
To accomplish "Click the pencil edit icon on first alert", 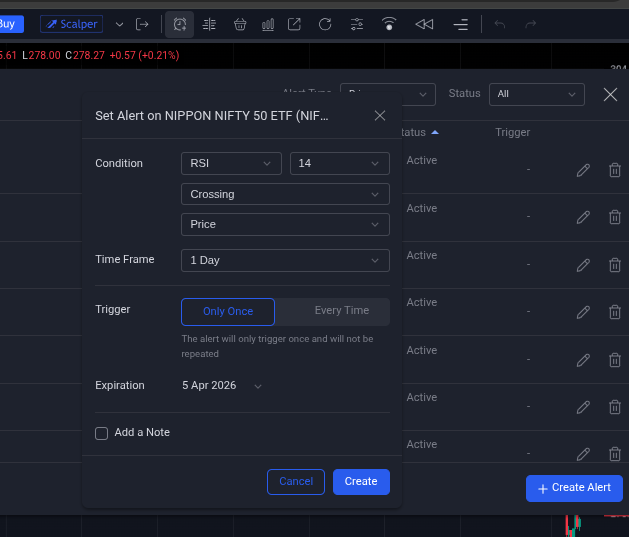I will tap(583, 170).
